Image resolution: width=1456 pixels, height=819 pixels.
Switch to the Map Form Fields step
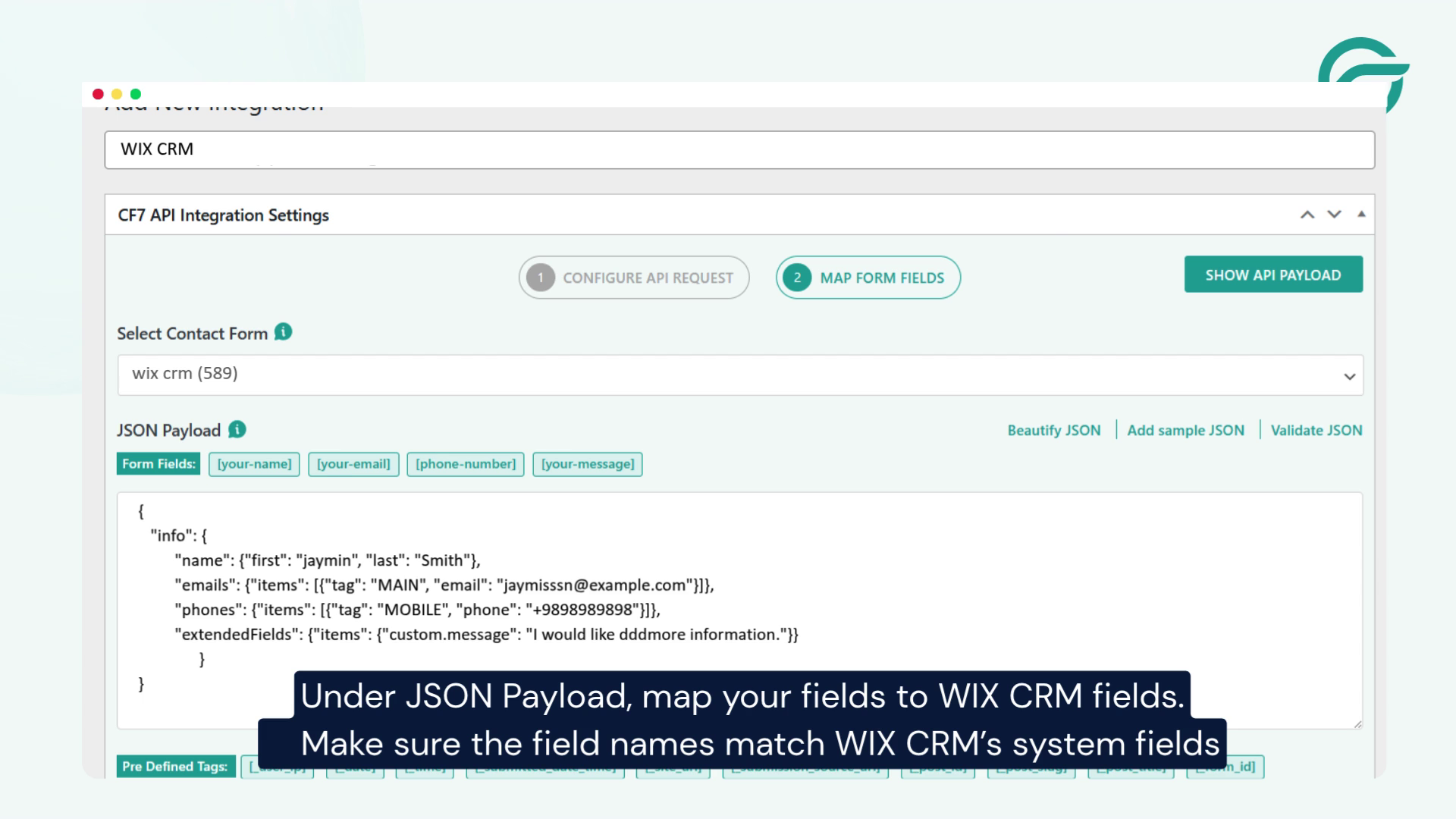point(868,278)
